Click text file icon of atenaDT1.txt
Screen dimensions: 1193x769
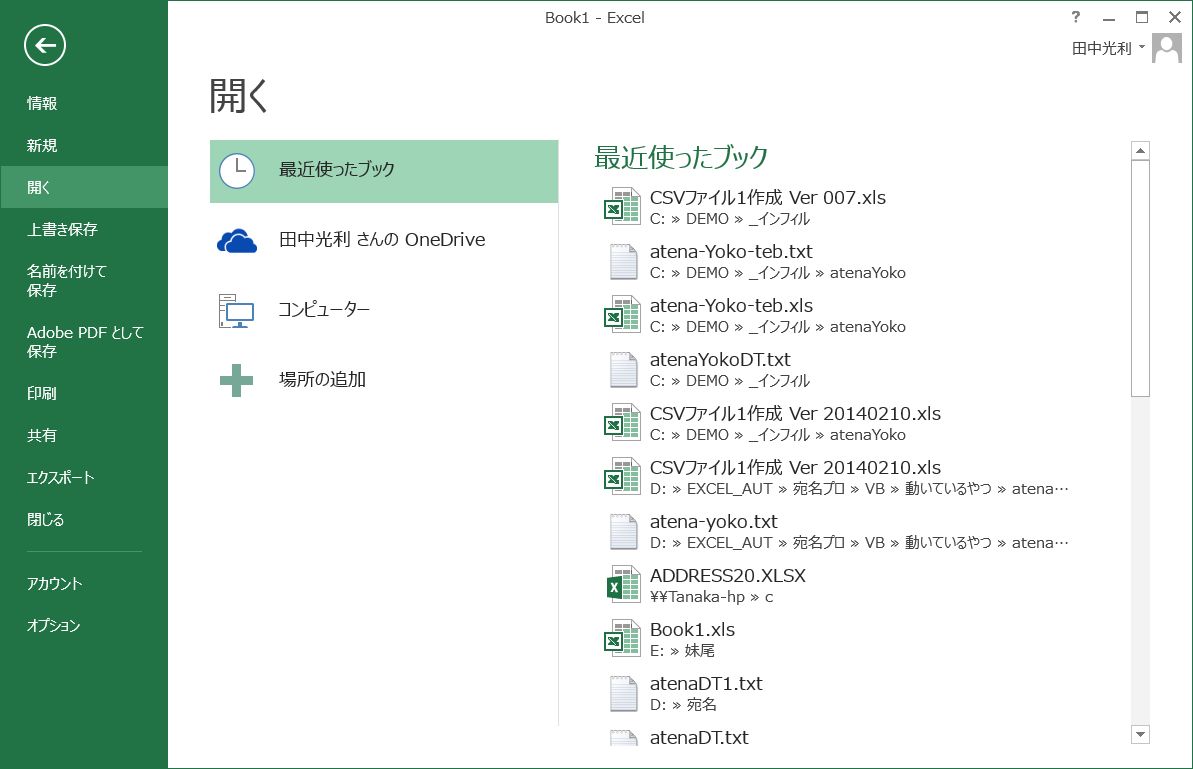[x=624, y=693]
